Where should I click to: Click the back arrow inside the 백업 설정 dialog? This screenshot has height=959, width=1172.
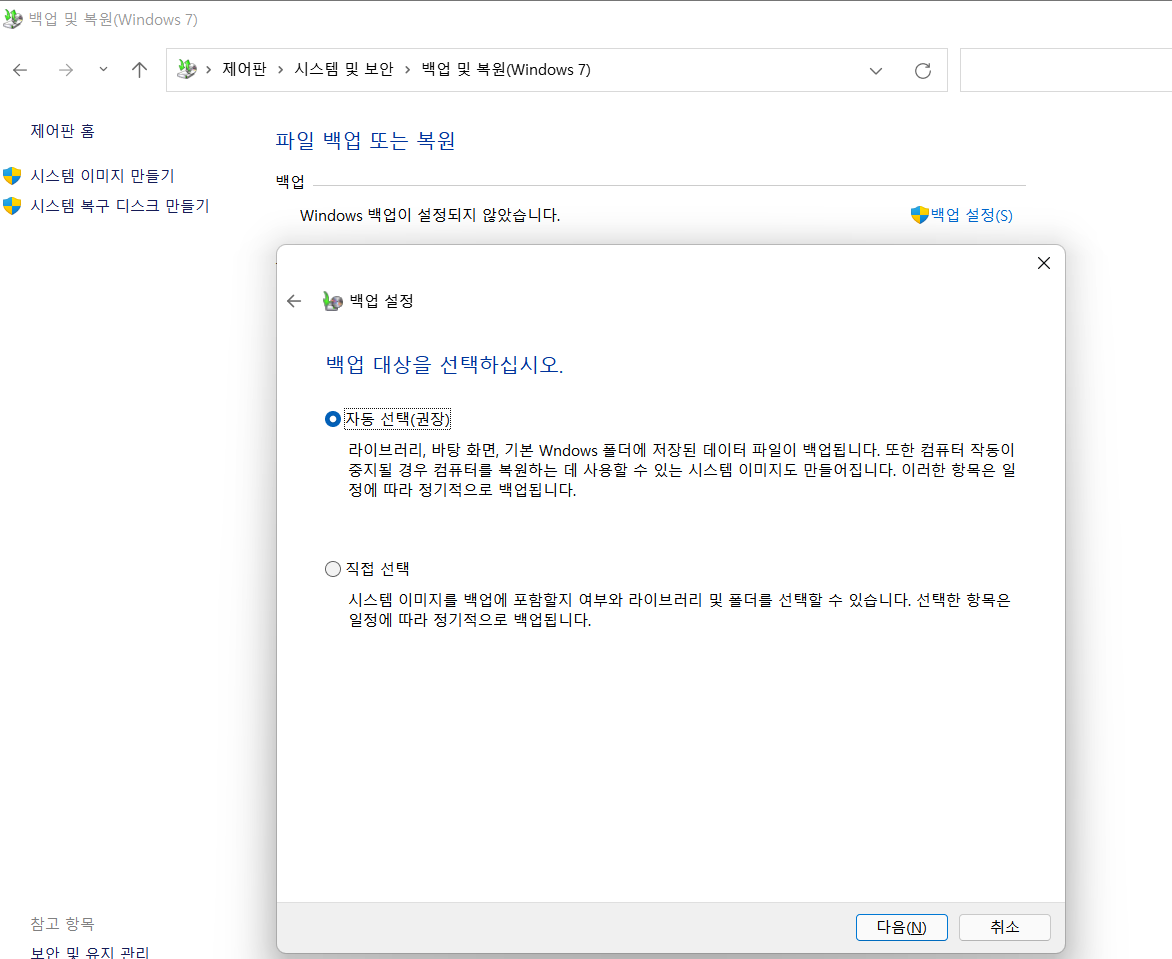(x=293, y=300)
